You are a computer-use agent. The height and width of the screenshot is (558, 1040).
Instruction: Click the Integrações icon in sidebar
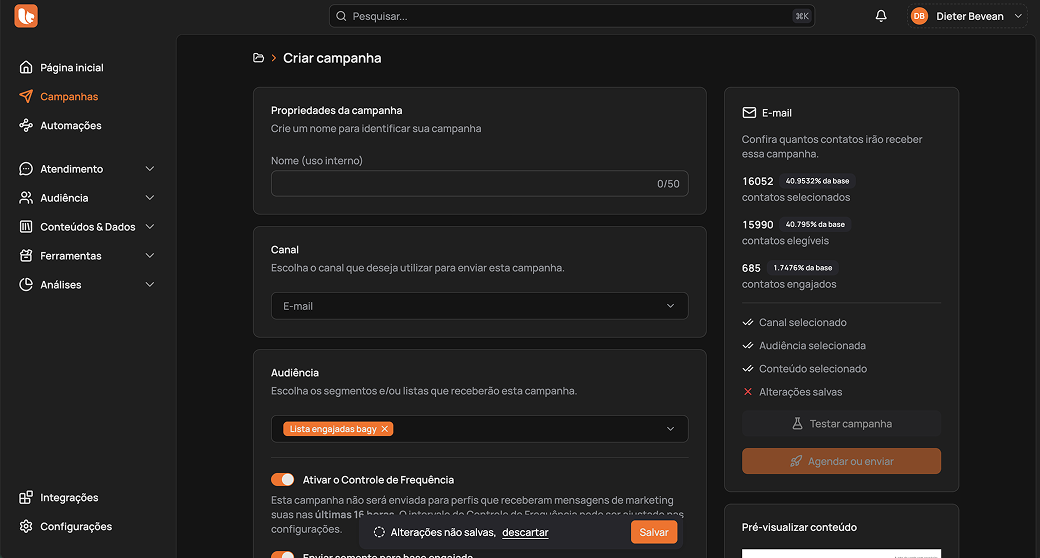click(26, 498)
